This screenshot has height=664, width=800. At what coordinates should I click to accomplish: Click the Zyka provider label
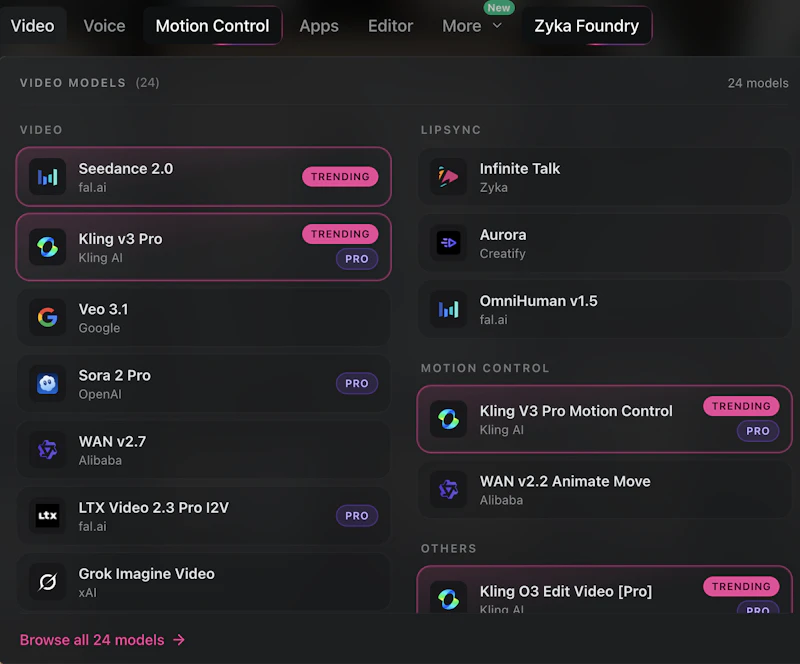(x=493, y=188)
